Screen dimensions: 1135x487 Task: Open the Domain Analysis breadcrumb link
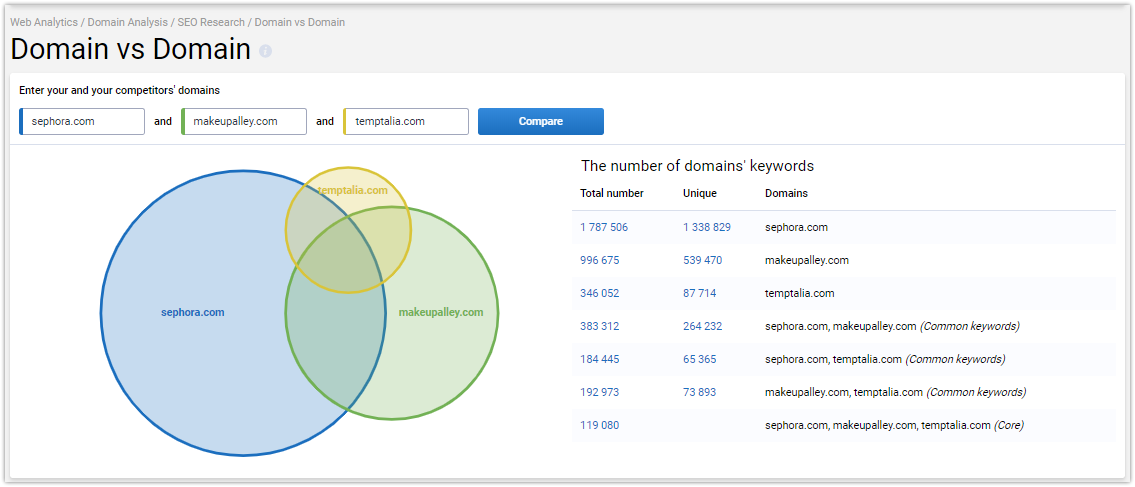point(127,22)
